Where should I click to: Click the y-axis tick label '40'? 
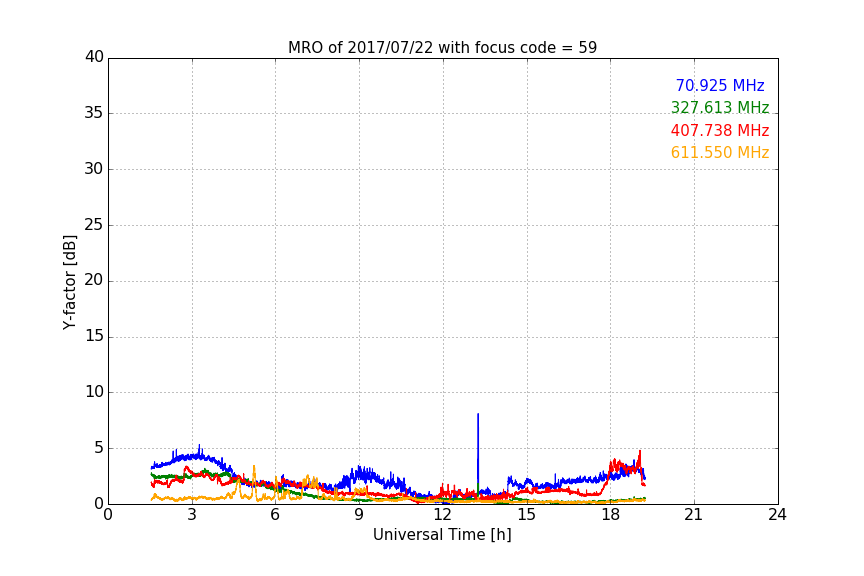pos(94,57)
